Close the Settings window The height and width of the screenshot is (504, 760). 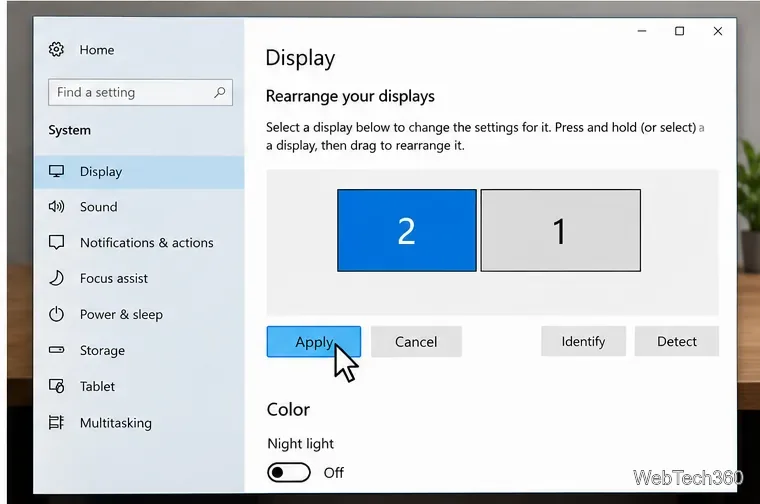coord(718,31)
